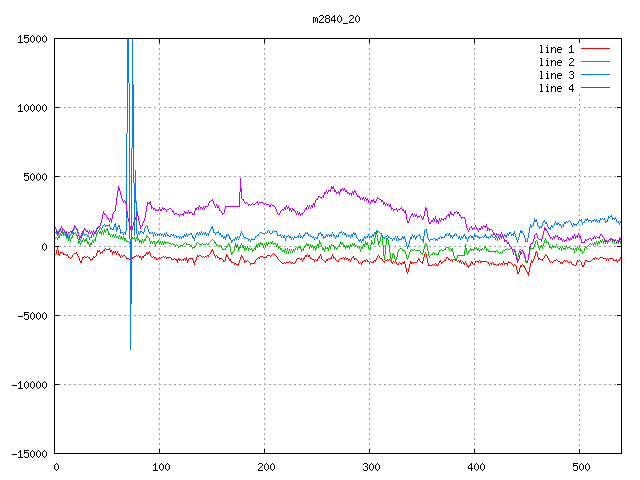Click the line 4 legend color sample
Image resolution: width=640 pixels, height=480 pixels.
(595, 88)
